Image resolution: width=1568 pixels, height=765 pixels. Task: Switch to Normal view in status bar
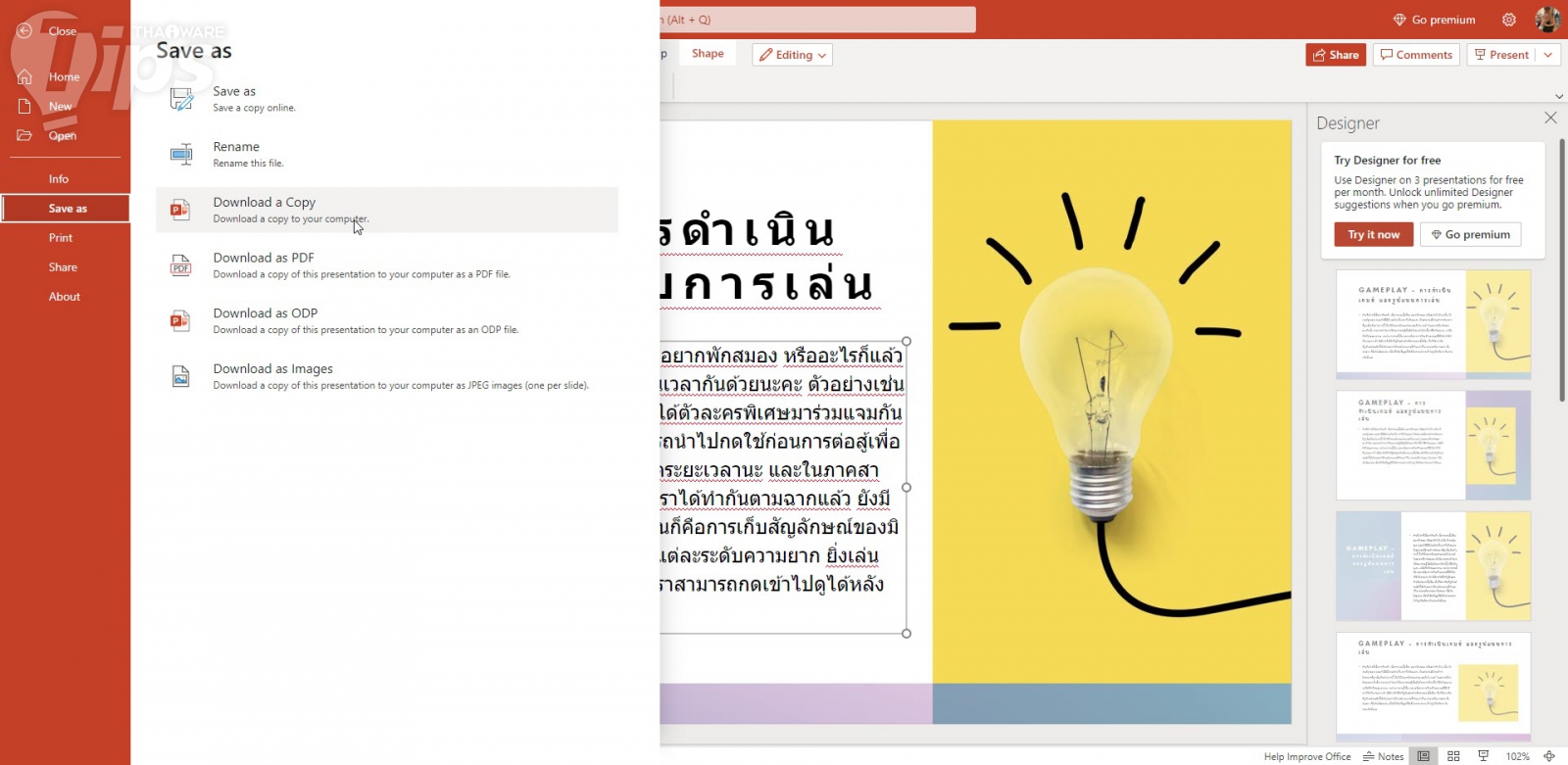point(1424,756)
